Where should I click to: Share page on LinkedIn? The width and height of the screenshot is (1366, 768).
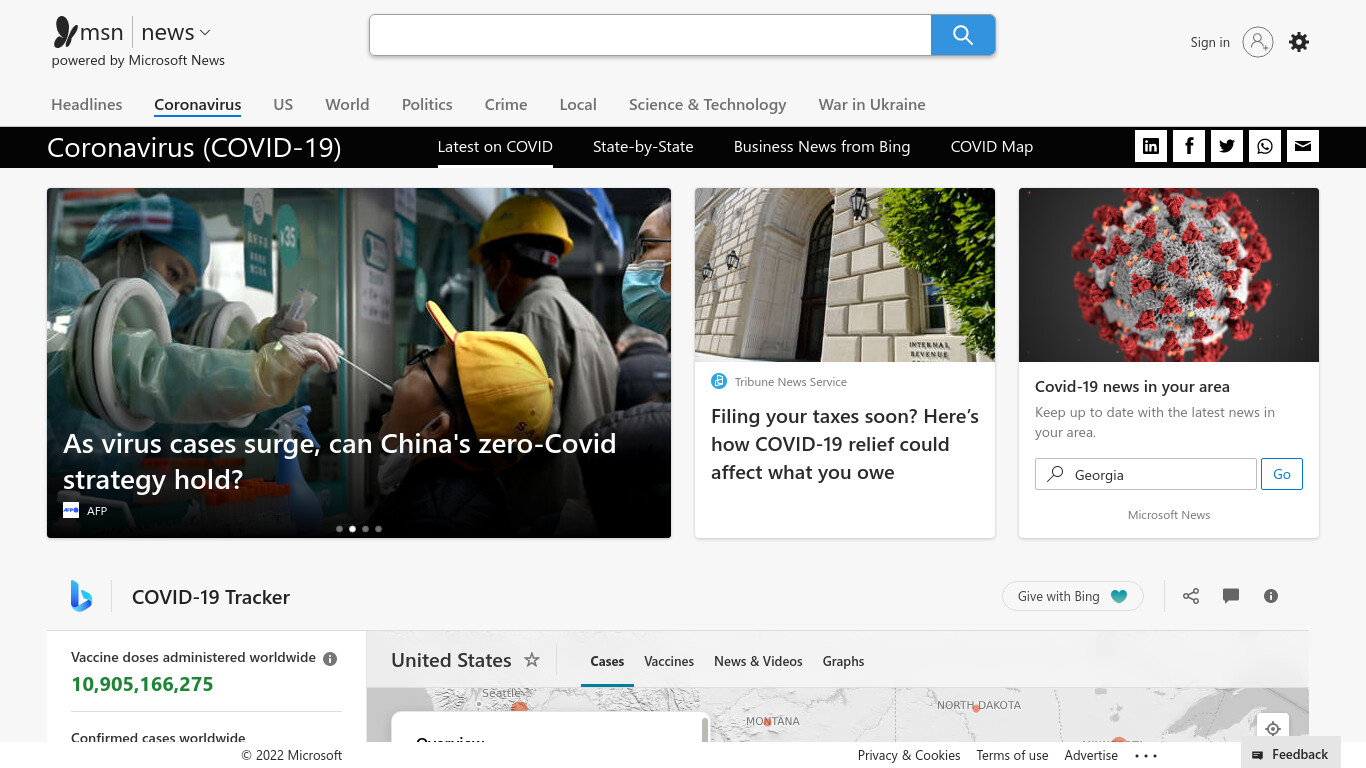click(1151, 146)
